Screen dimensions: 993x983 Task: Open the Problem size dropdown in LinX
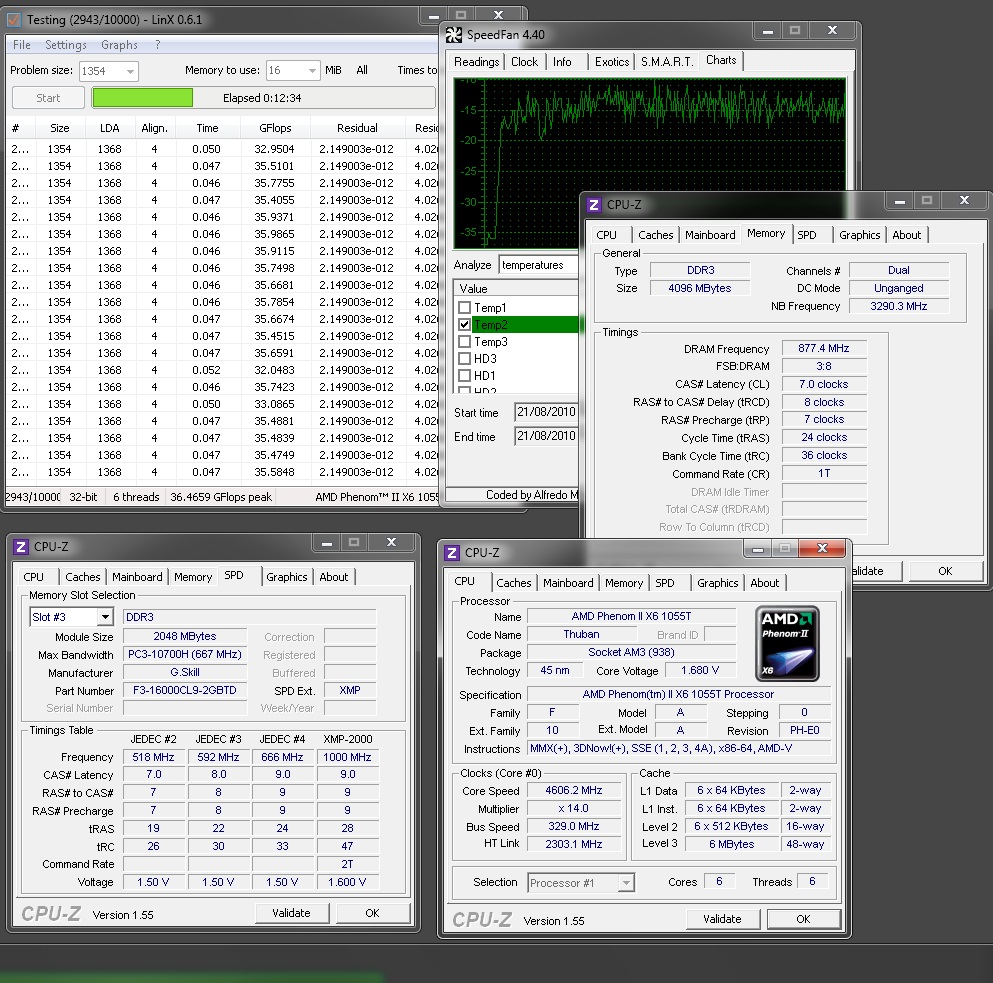[130, 71]
